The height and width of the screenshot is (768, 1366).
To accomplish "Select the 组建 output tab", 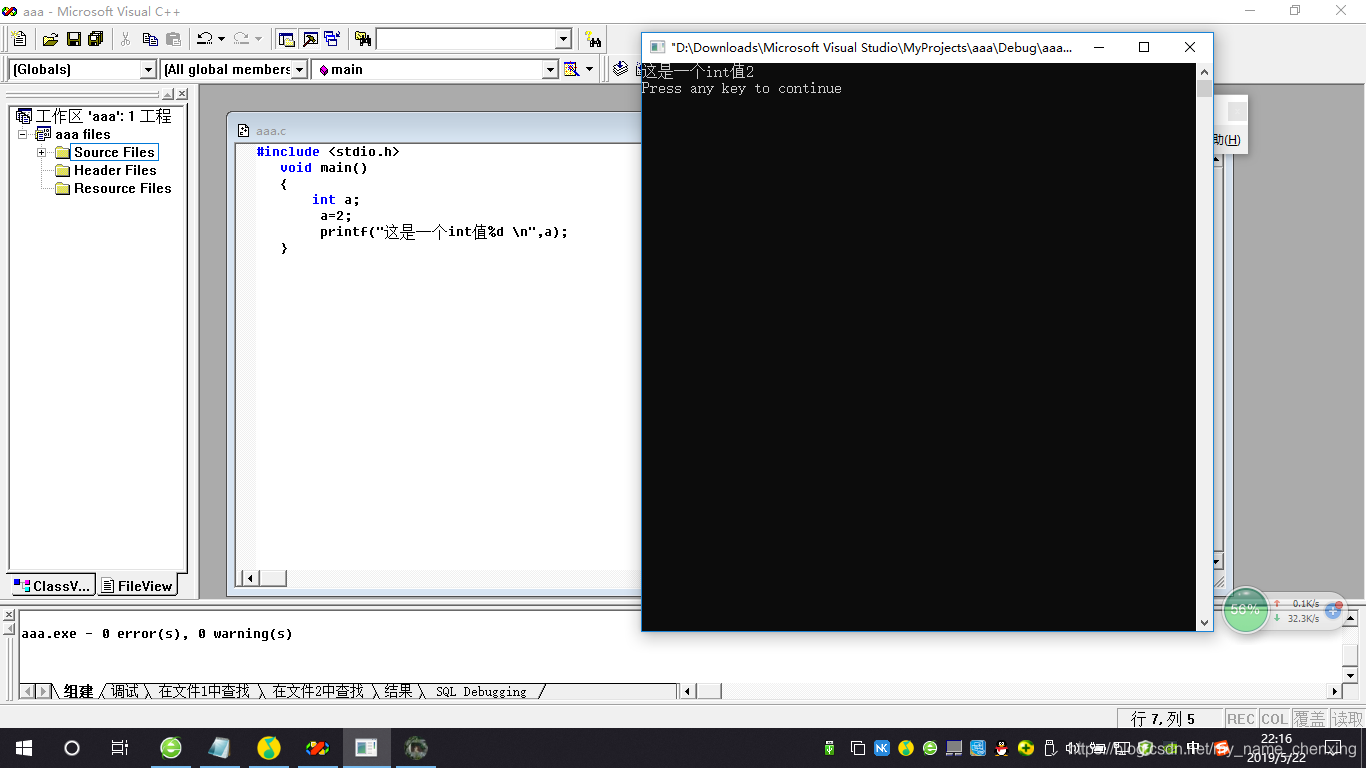I will [78, 691].
